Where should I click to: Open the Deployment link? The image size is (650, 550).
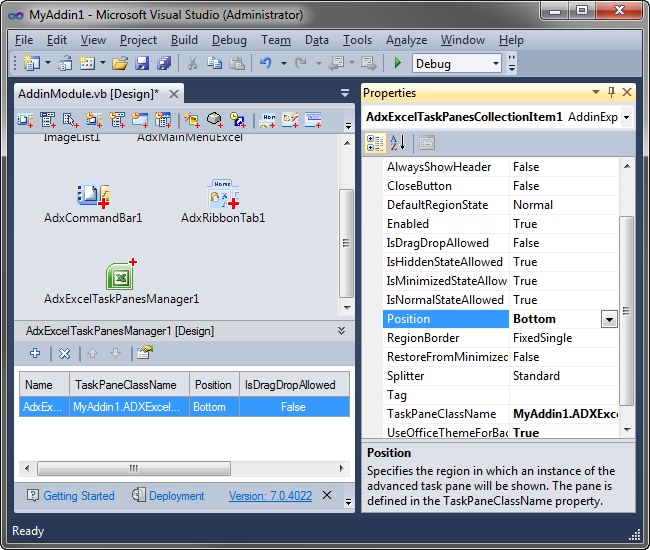pos(177,496)
